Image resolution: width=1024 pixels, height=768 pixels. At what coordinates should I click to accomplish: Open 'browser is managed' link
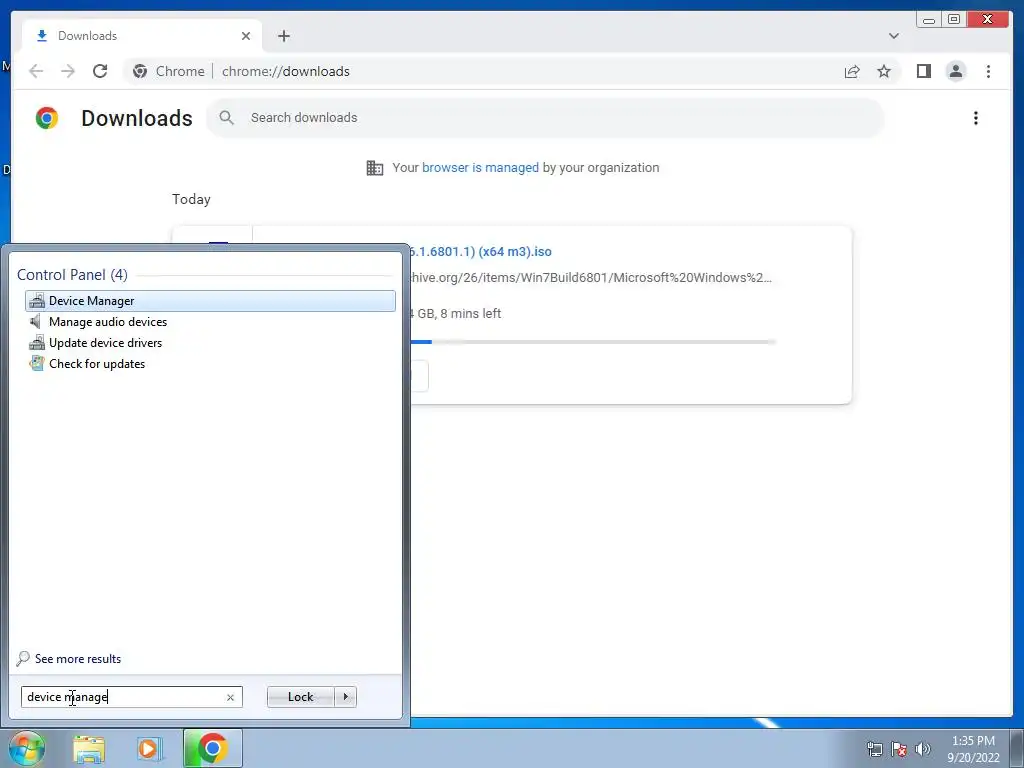coord(480,168)
